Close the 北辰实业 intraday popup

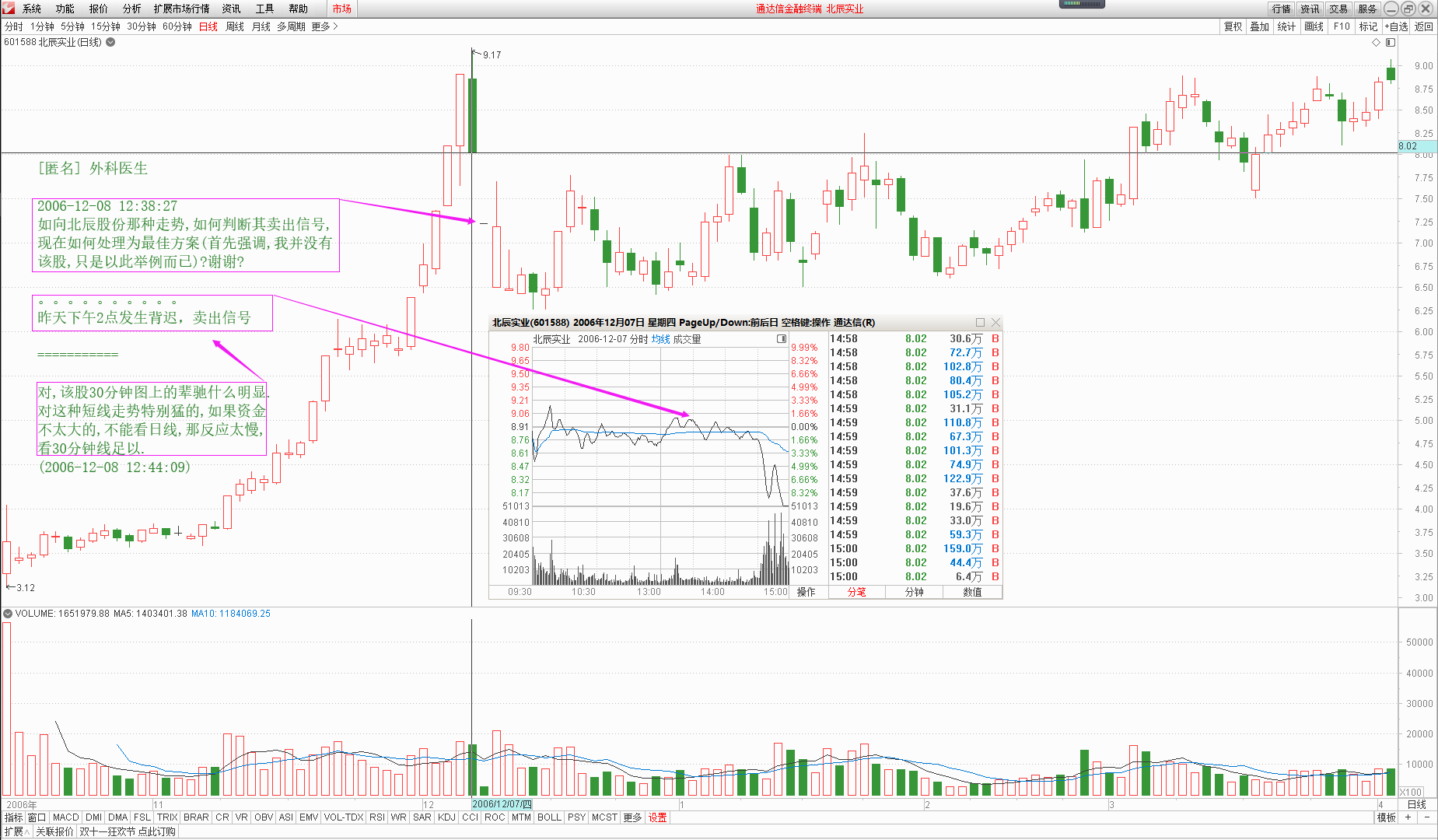995,323
